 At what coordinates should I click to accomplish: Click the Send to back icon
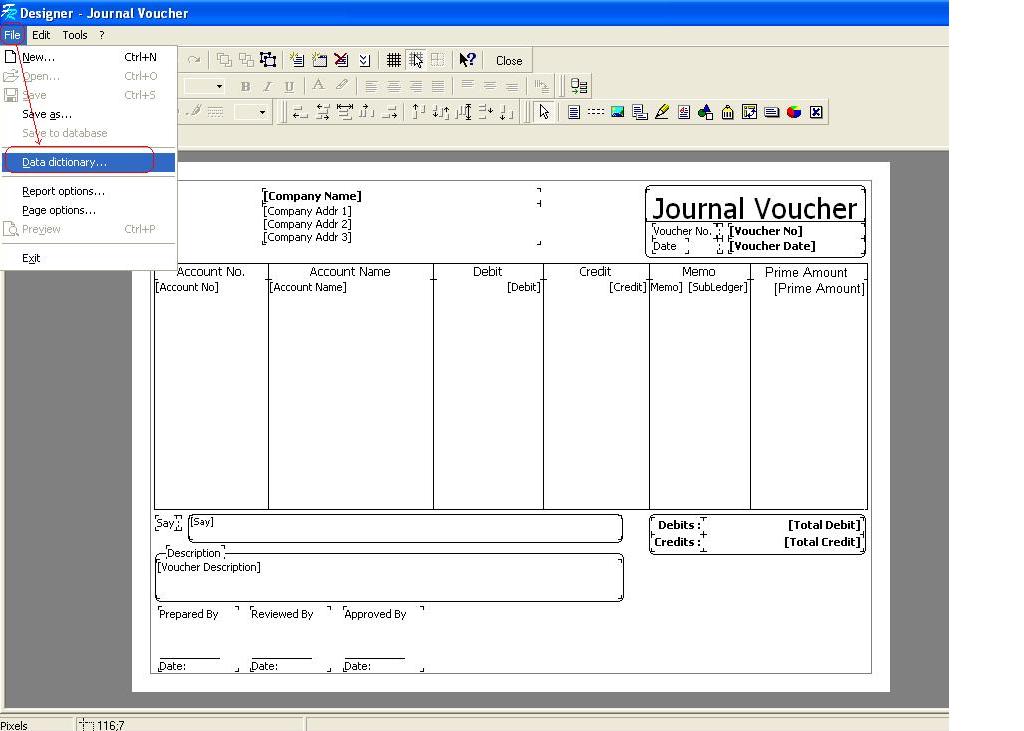pos(246,60)
